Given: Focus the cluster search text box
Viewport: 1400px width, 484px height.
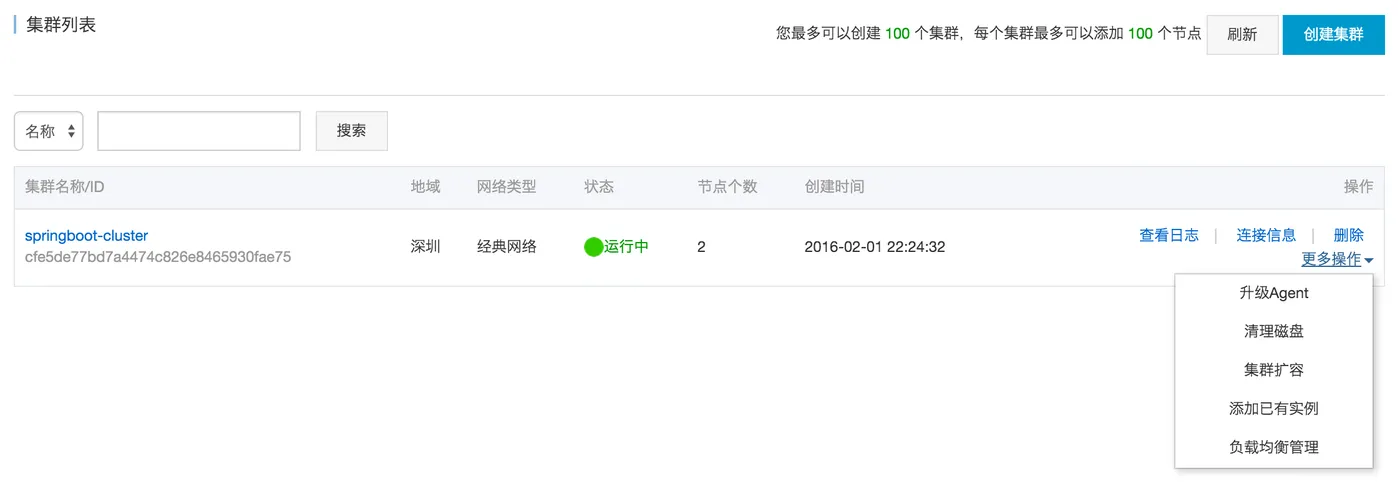Looking at the screenshot, I should [199, 131].
